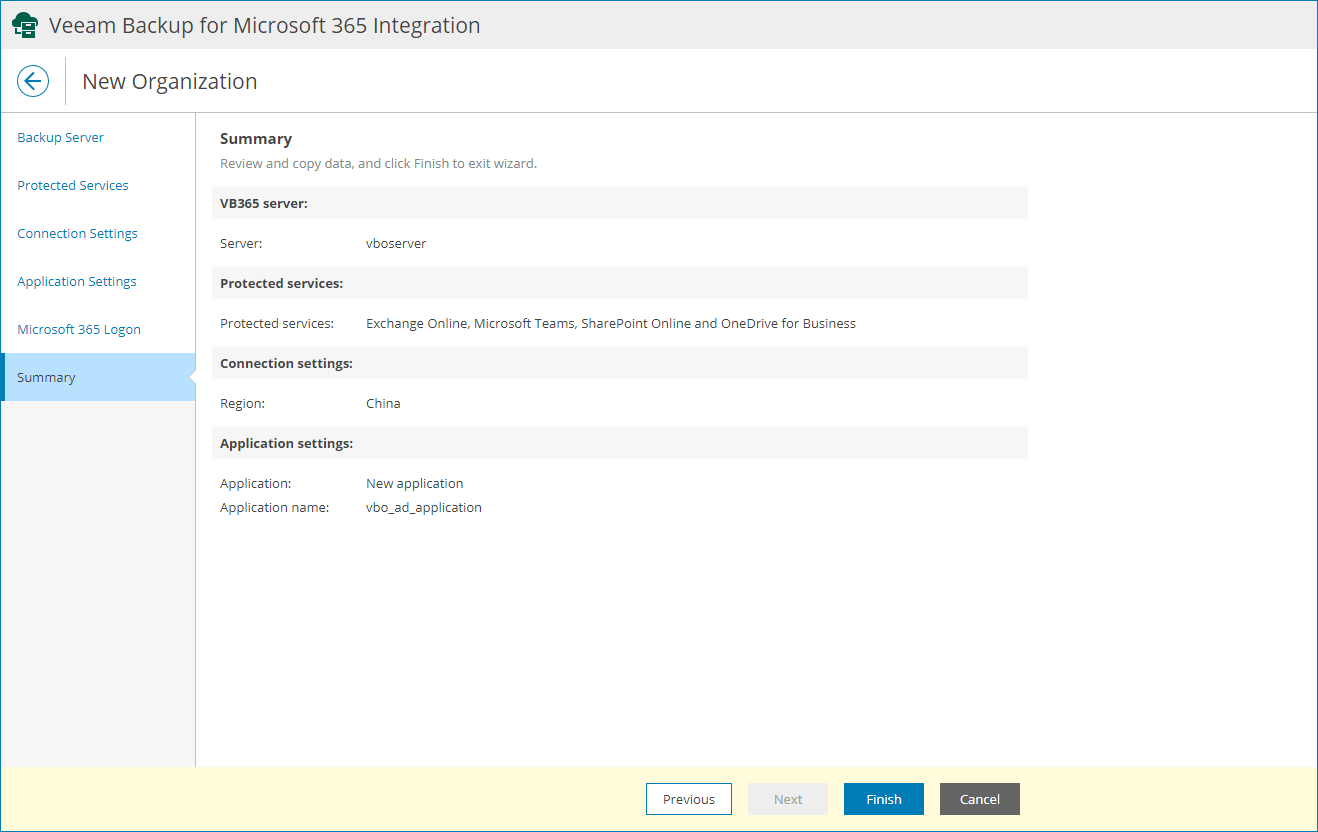Click the New Organization page title

pos(170,81)
